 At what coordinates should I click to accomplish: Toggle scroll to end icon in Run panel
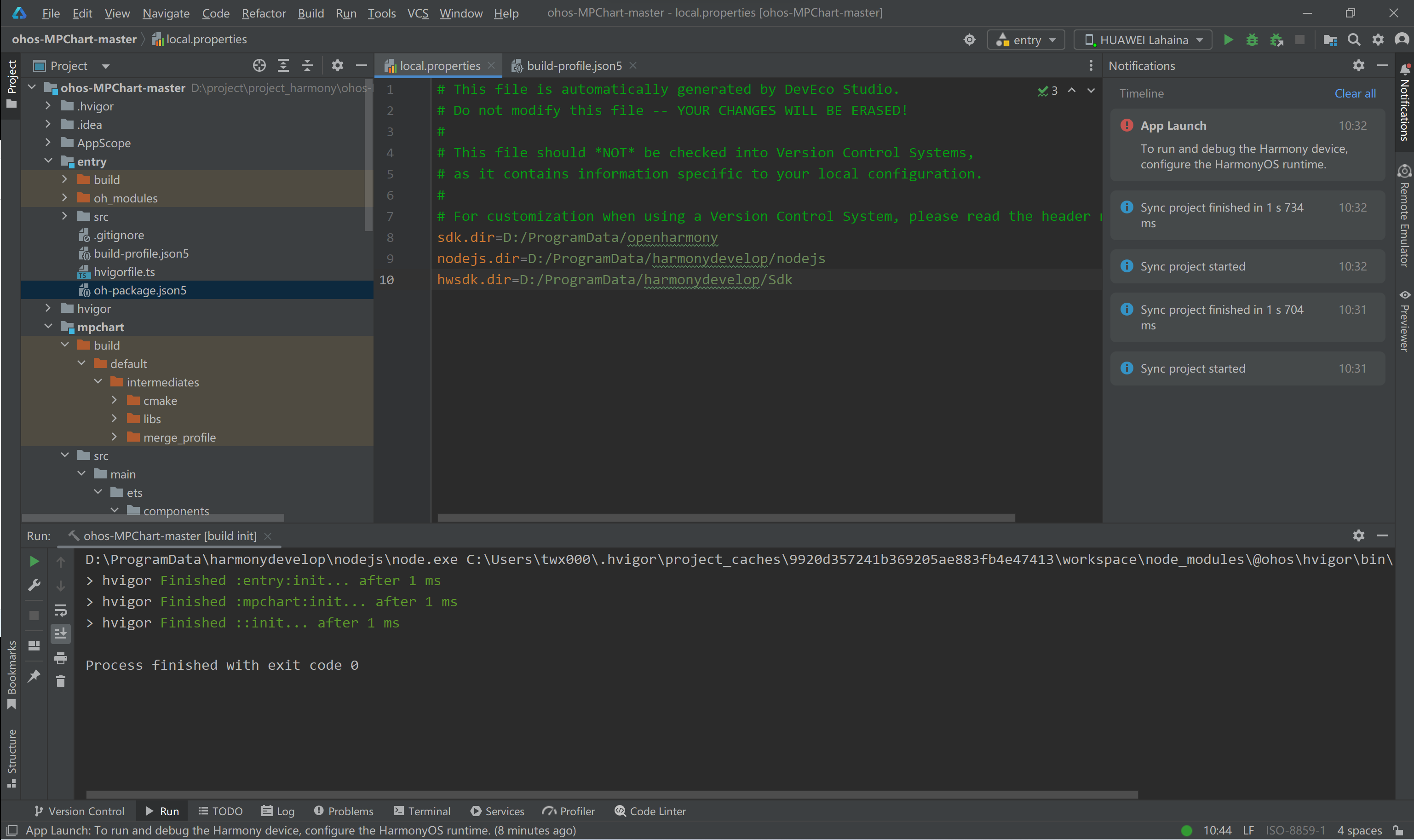pos(61,634)
